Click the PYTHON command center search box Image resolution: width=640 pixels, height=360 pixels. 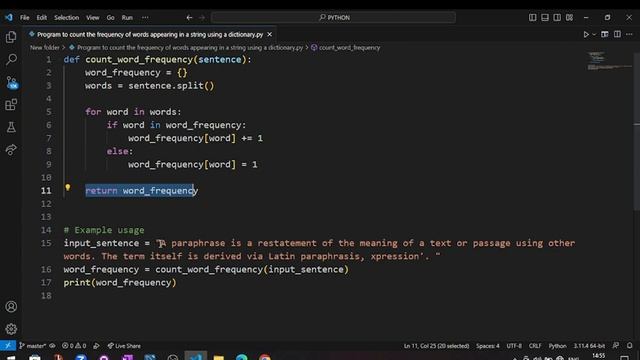[x=333, y=18]
